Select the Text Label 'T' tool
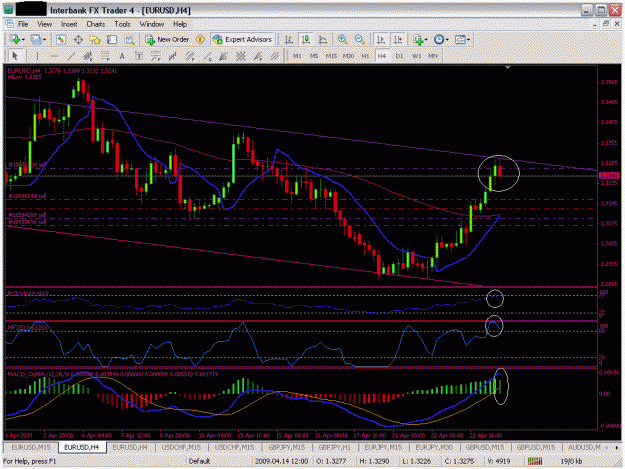 tap(139, 56)
